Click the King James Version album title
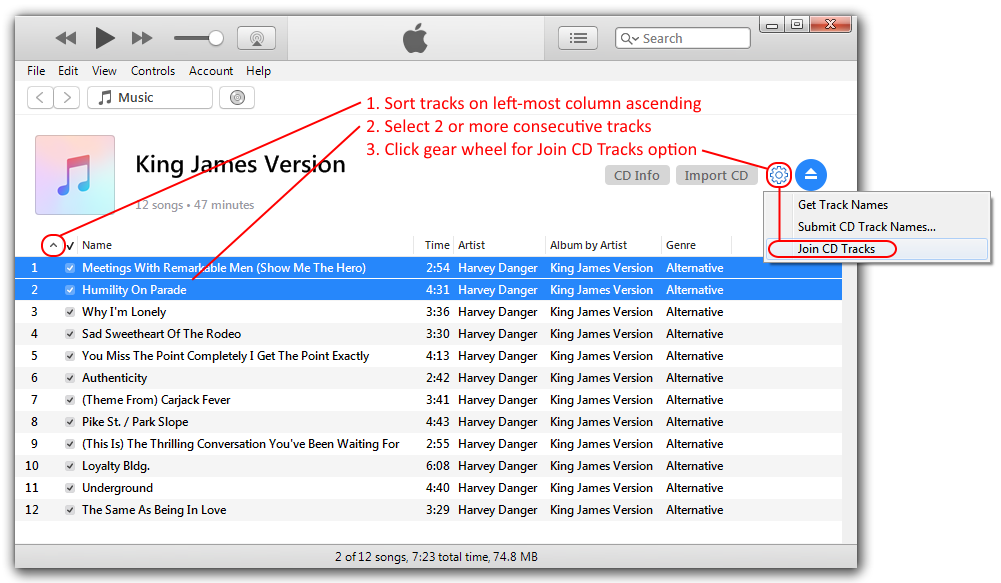Image resolution: width=1001 pixels, height=583 pixels. [x=240, y=164]
